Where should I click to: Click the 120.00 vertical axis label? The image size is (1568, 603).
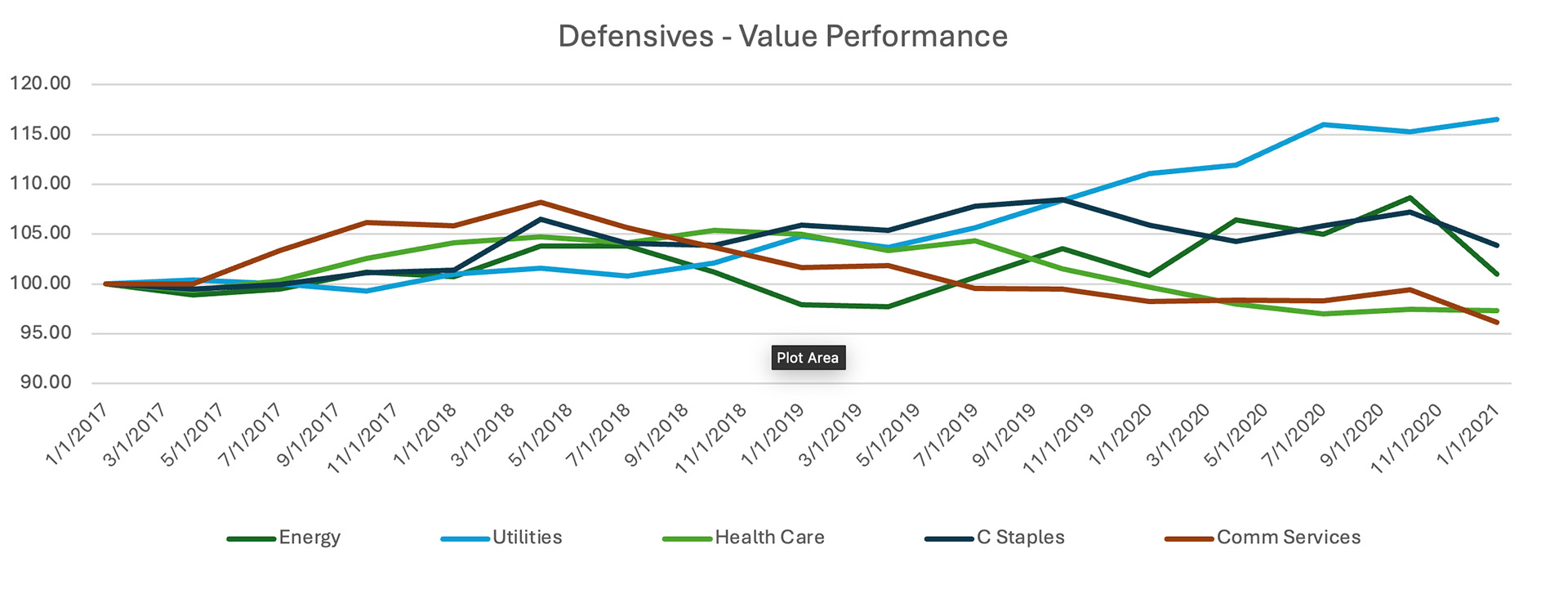(41, 83)
